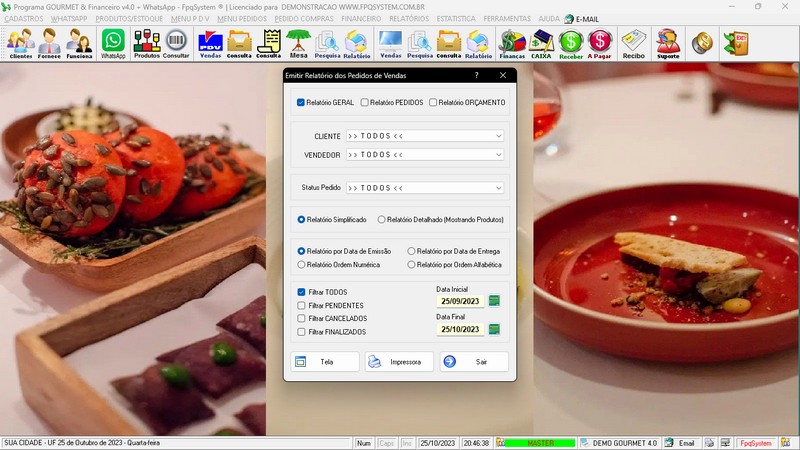Click the Vendas monitor icon

390,44
